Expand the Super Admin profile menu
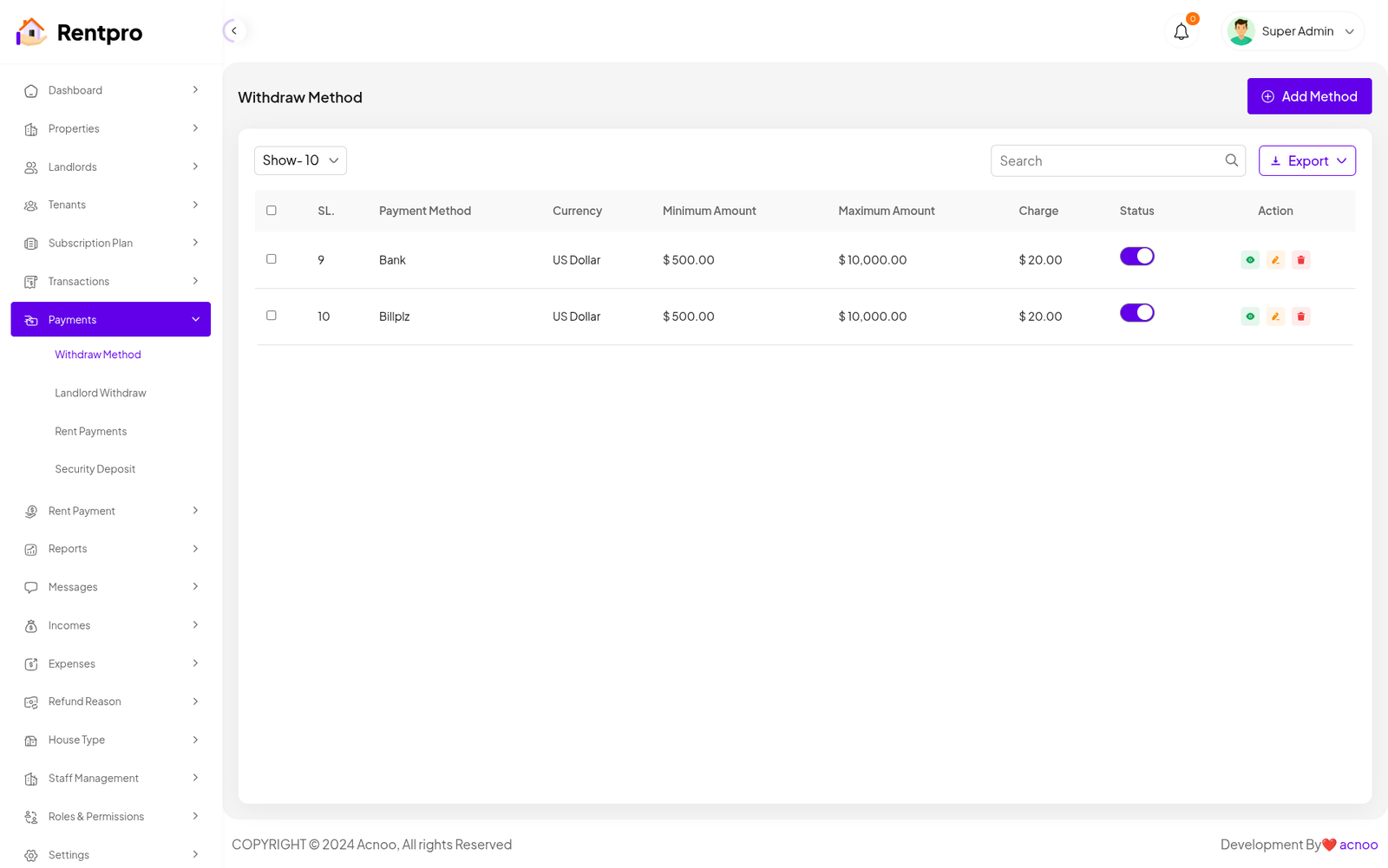 (x=1293, y=32)
